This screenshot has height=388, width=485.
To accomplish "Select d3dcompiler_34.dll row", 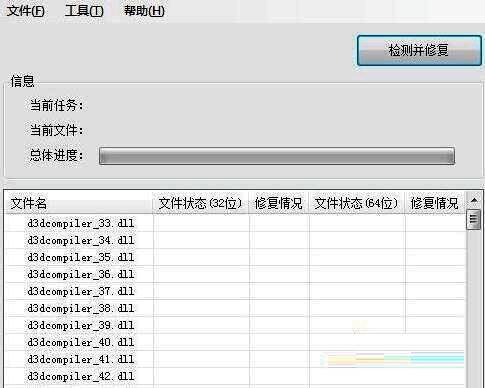I will pos(236,240).
